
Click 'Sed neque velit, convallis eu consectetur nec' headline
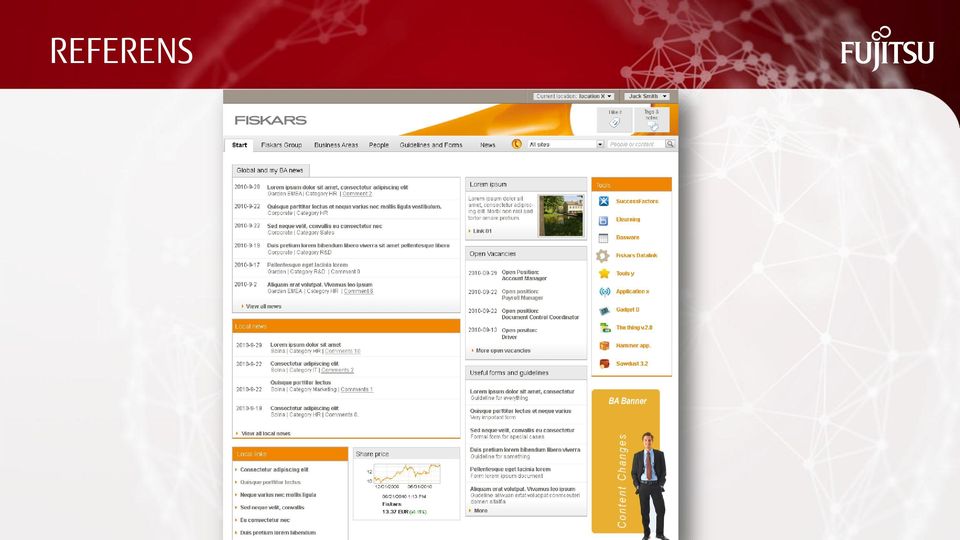pos(324,226)
